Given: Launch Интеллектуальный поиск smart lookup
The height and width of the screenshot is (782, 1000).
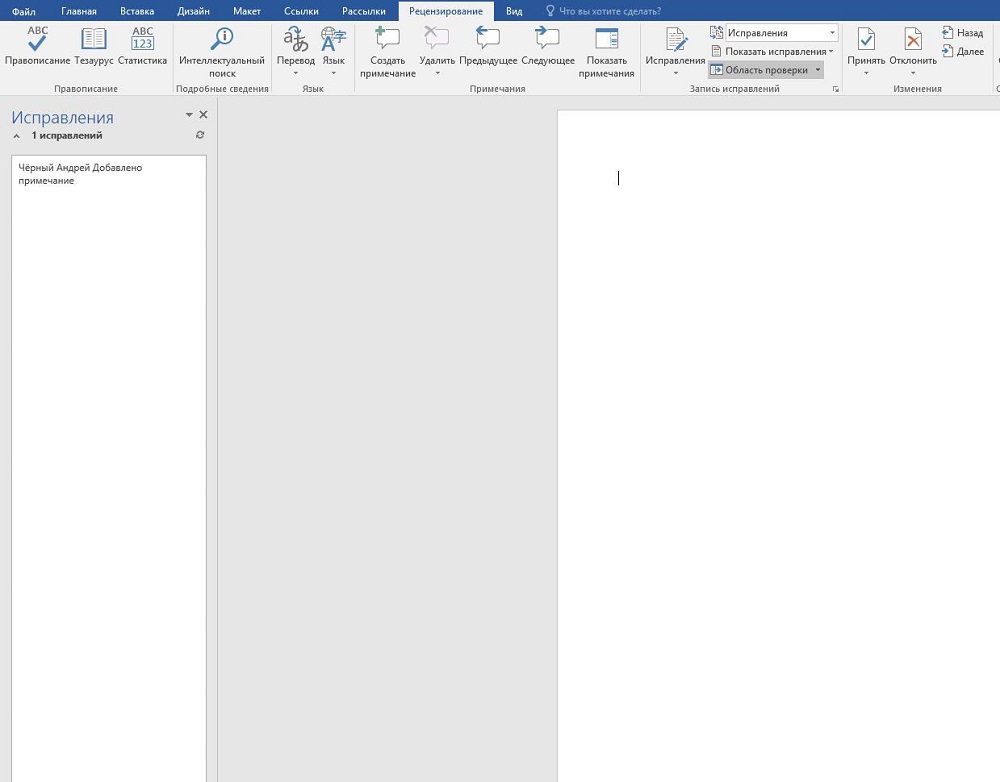Looking at the screenshot, I should 222,52.
